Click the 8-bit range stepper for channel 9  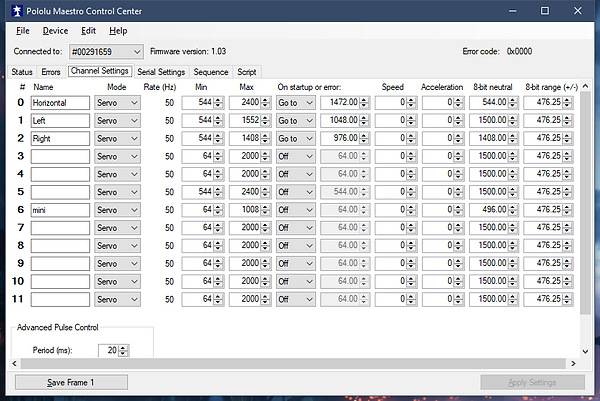(567, 263)
